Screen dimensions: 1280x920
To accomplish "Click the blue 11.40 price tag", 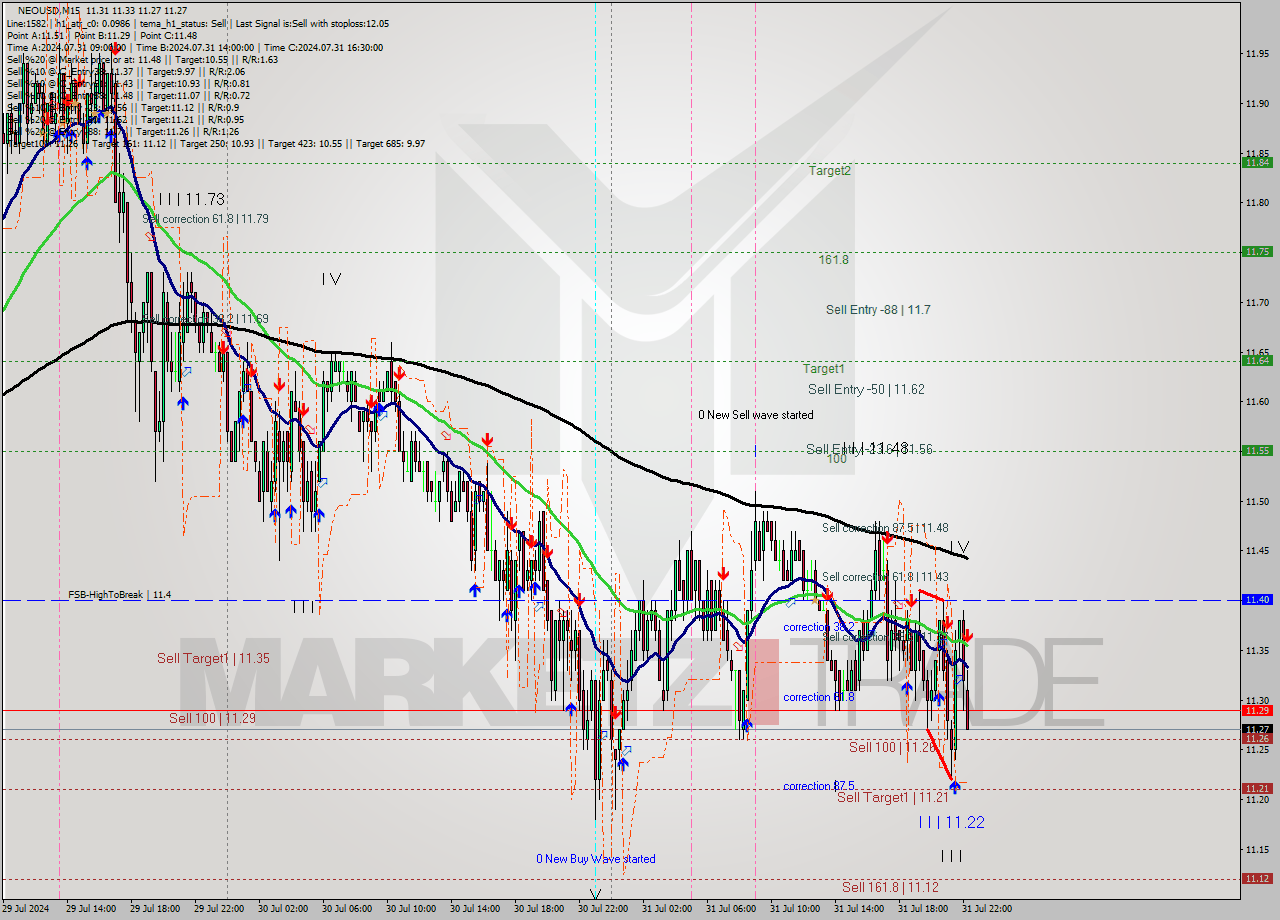I will tap(1257, 600).
